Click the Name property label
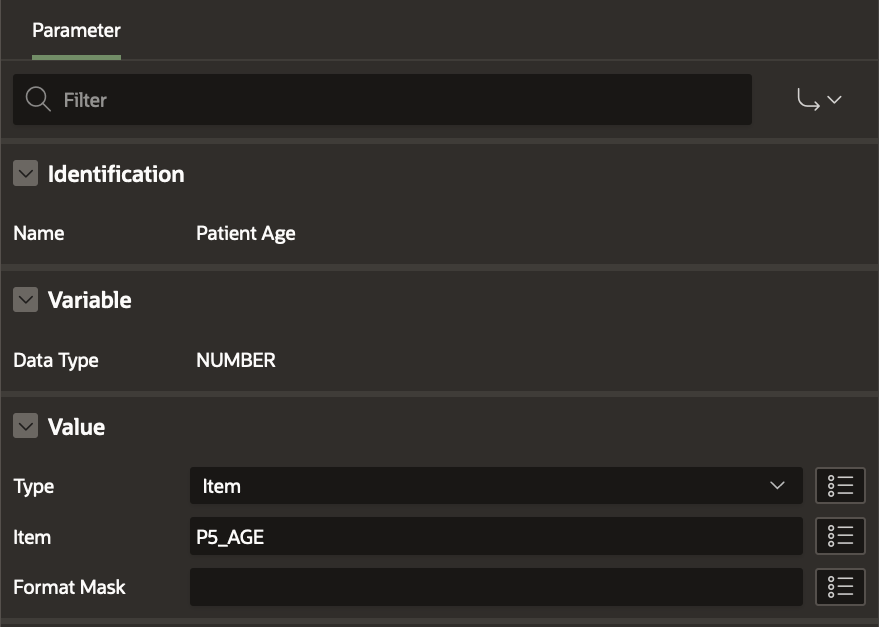Viewport: 879px width, 627px height. pyautogui.click(x=39, y=234)
